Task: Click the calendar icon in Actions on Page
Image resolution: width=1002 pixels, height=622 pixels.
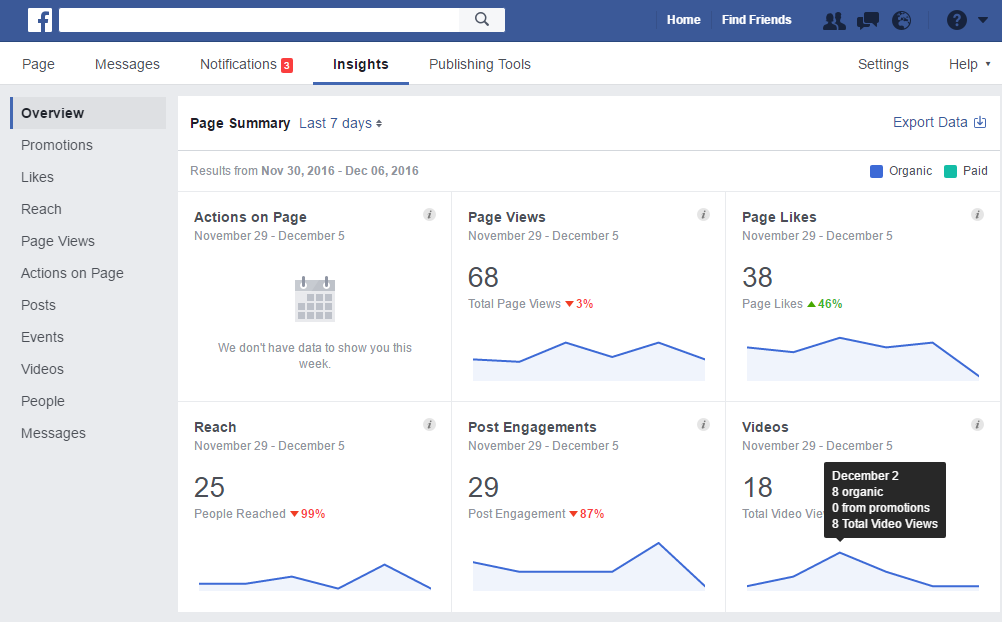Action: click(314, 299)
